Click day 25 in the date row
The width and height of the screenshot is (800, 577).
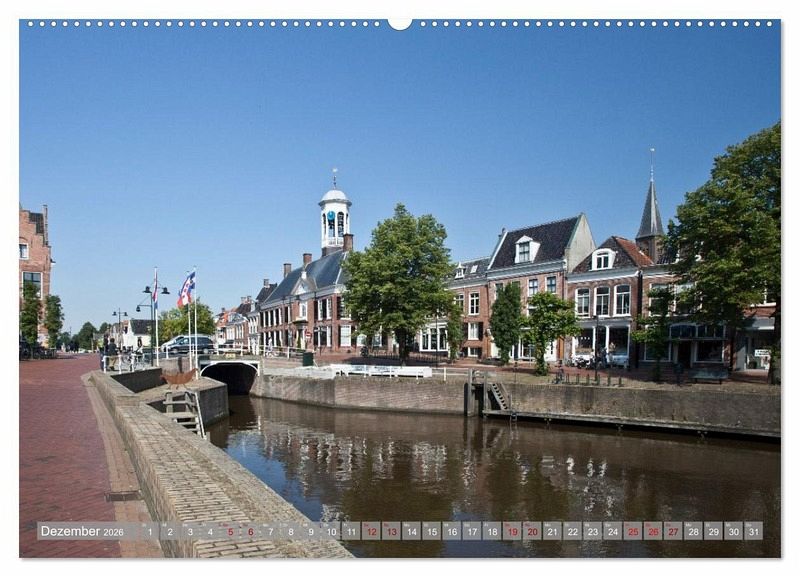point(632,531)
